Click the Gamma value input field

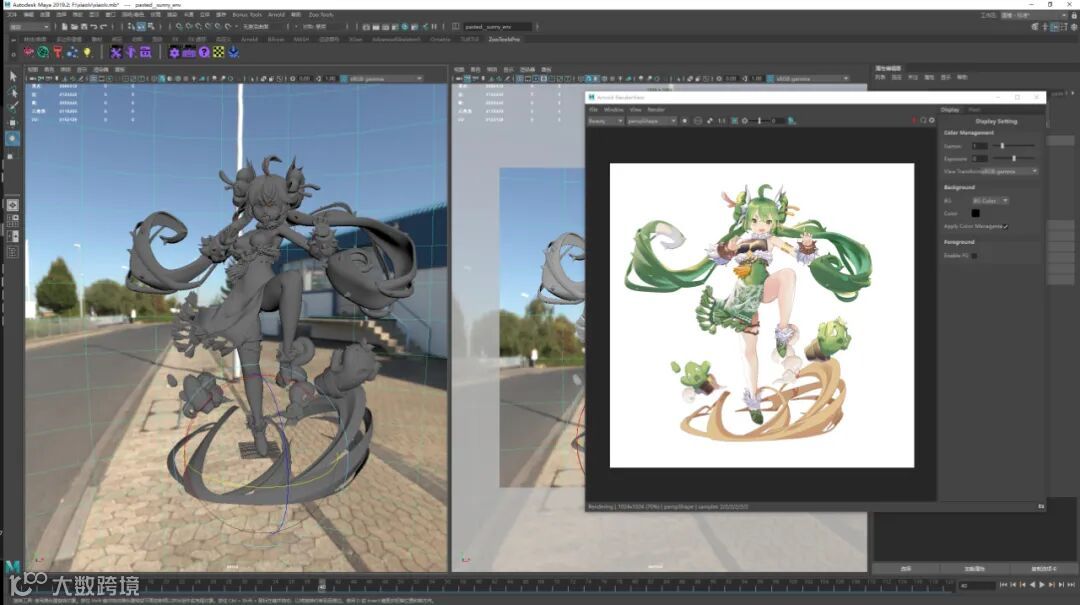[979, 146]
